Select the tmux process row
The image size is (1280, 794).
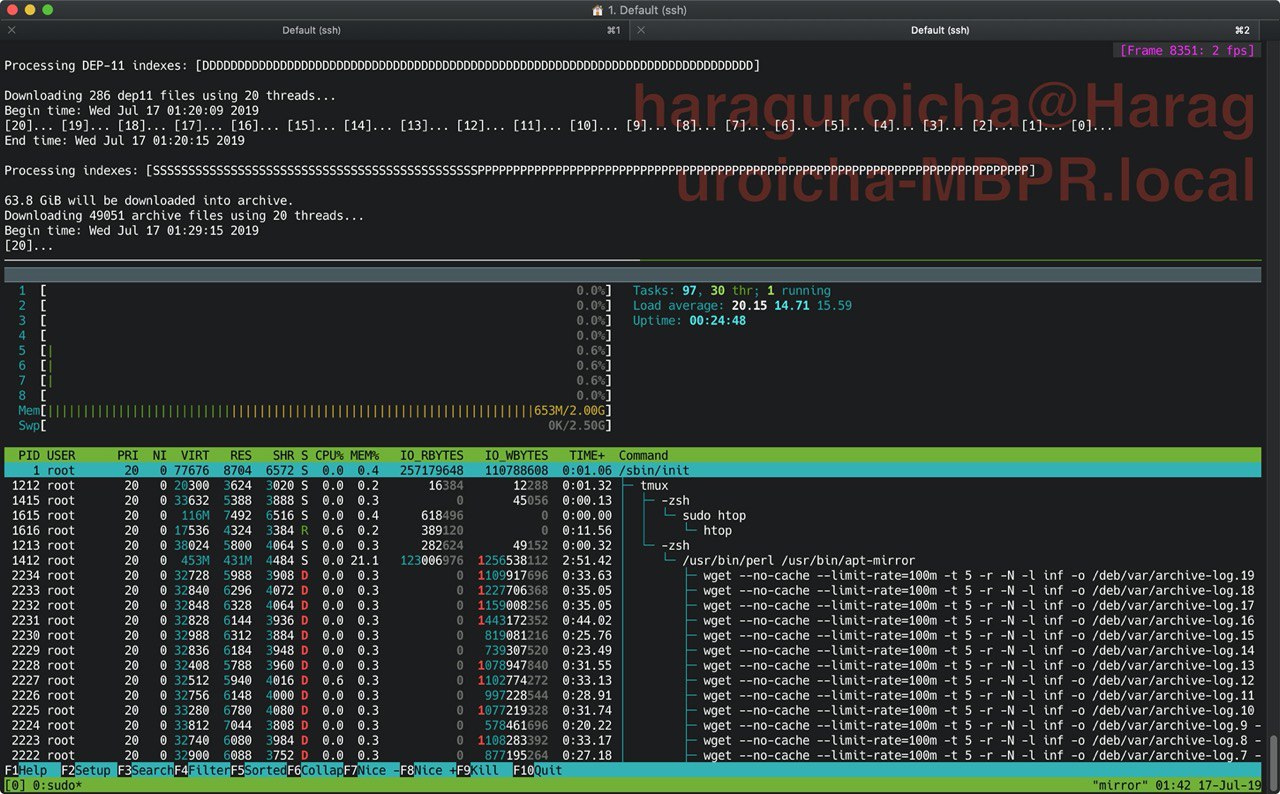632,485
